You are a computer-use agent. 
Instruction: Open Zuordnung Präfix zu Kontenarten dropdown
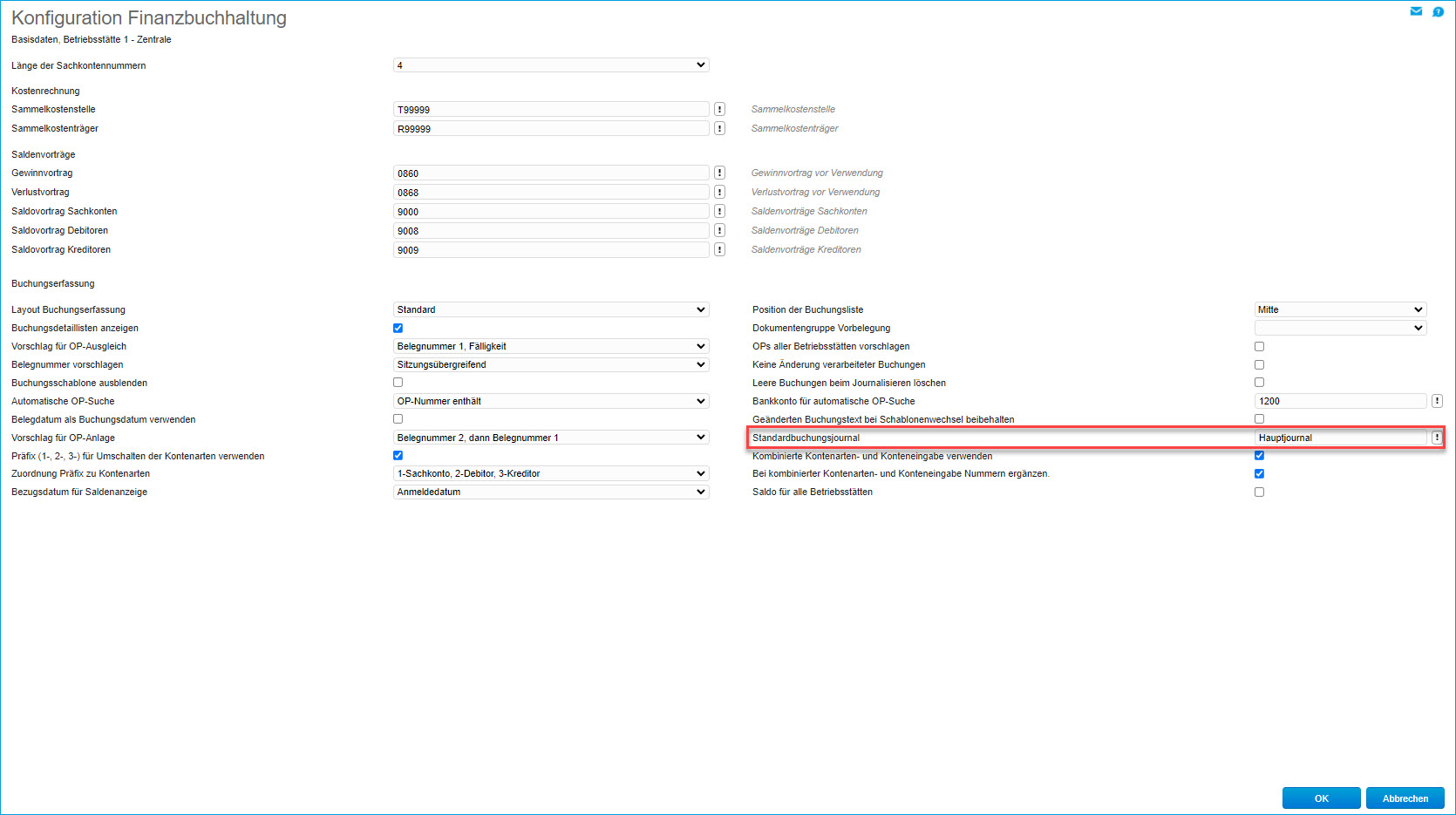pos(551,474)
